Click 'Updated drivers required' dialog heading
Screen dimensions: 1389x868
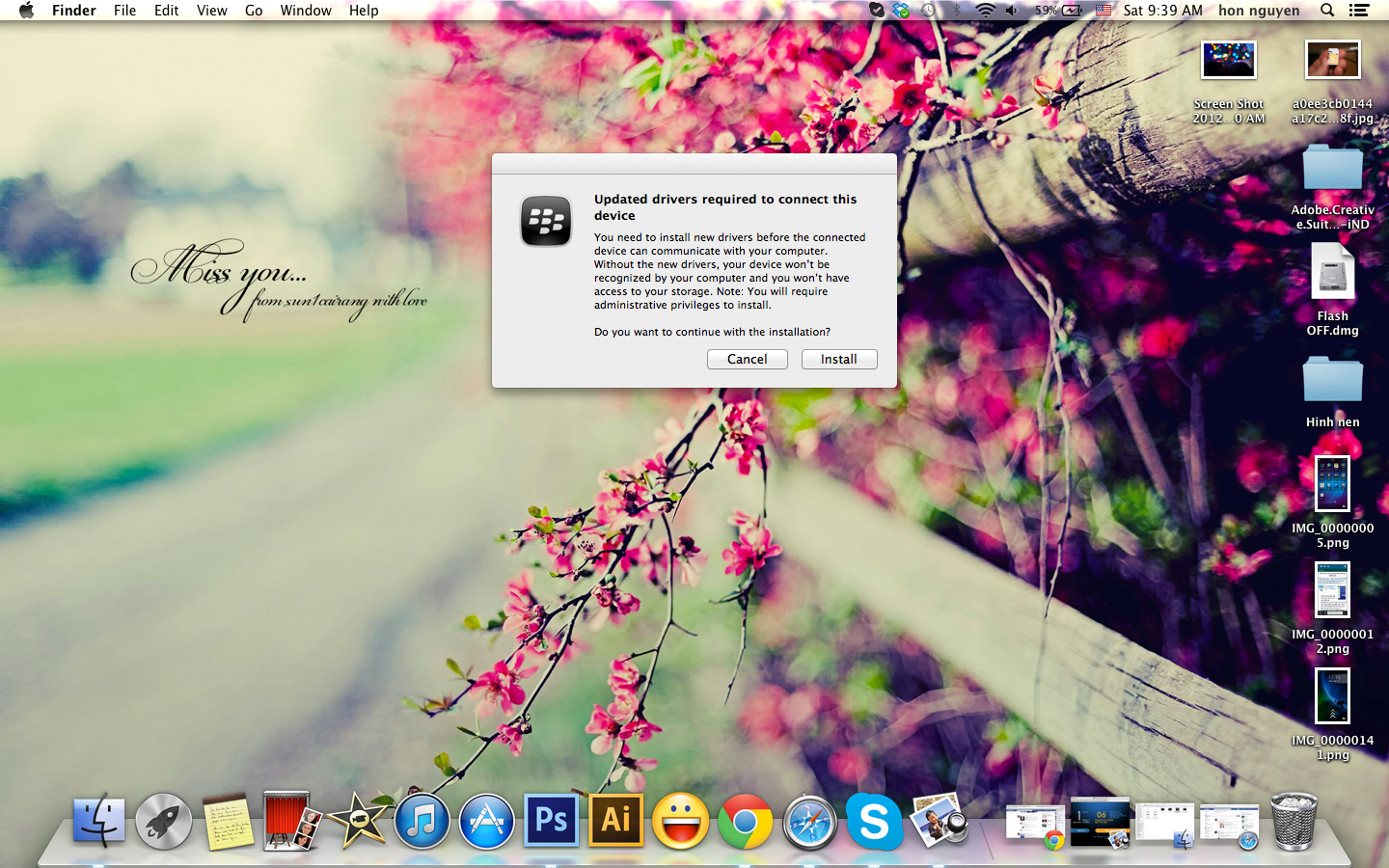(725, 207)
